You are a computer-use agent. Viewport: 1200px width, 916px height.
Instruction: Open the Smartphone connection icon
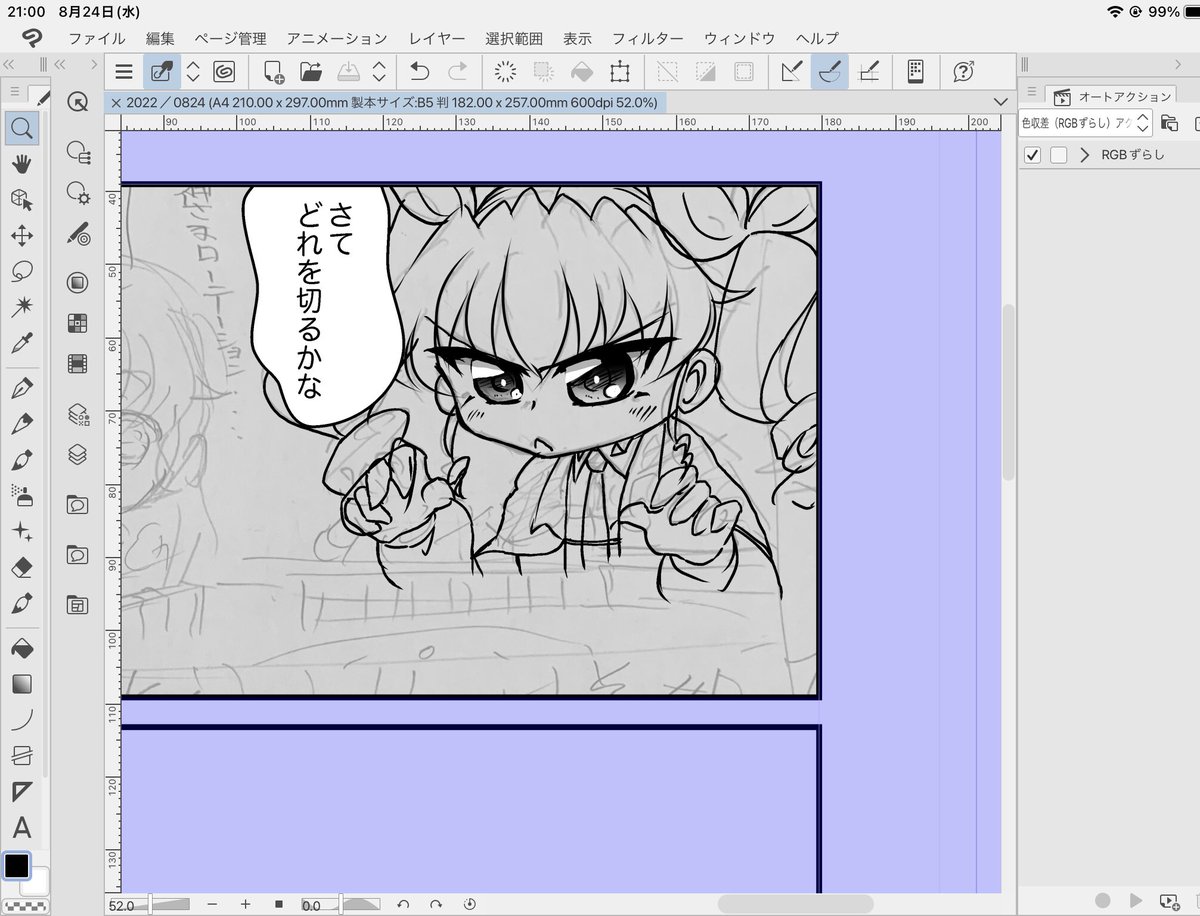[x=915, y=72]
